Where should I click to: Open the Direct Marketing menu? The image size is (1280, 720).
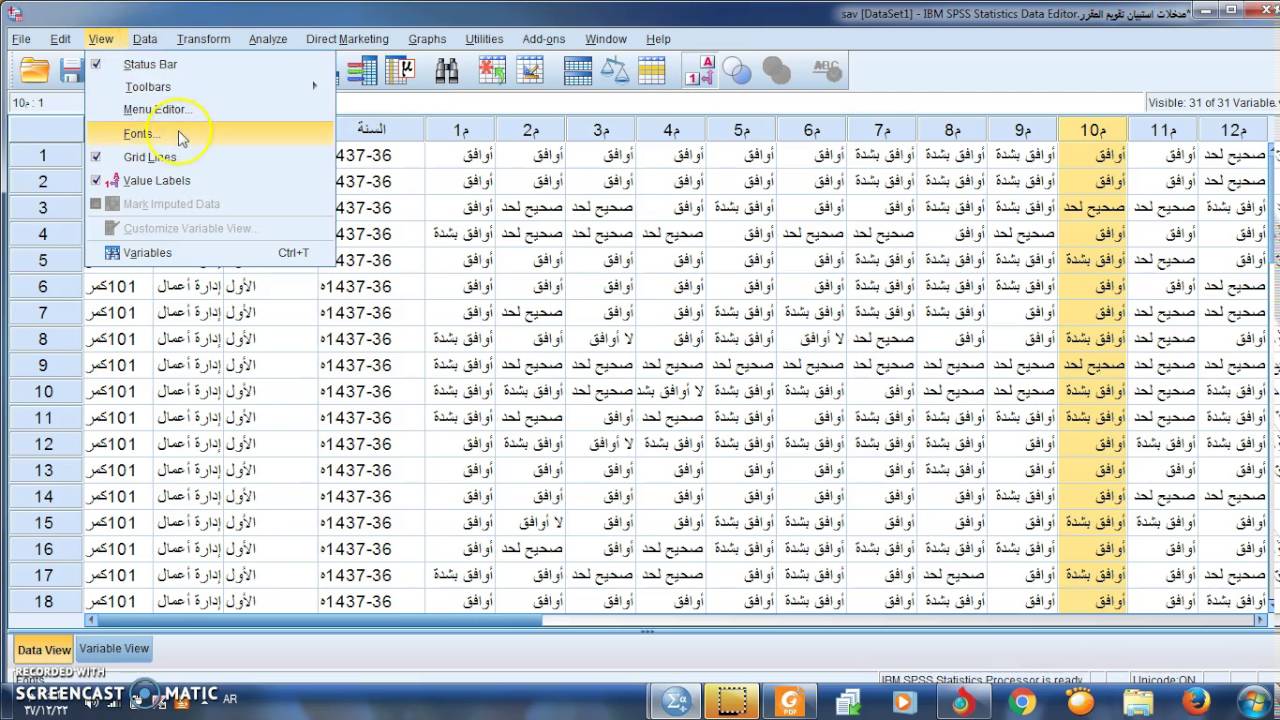[x=347, y=39]
